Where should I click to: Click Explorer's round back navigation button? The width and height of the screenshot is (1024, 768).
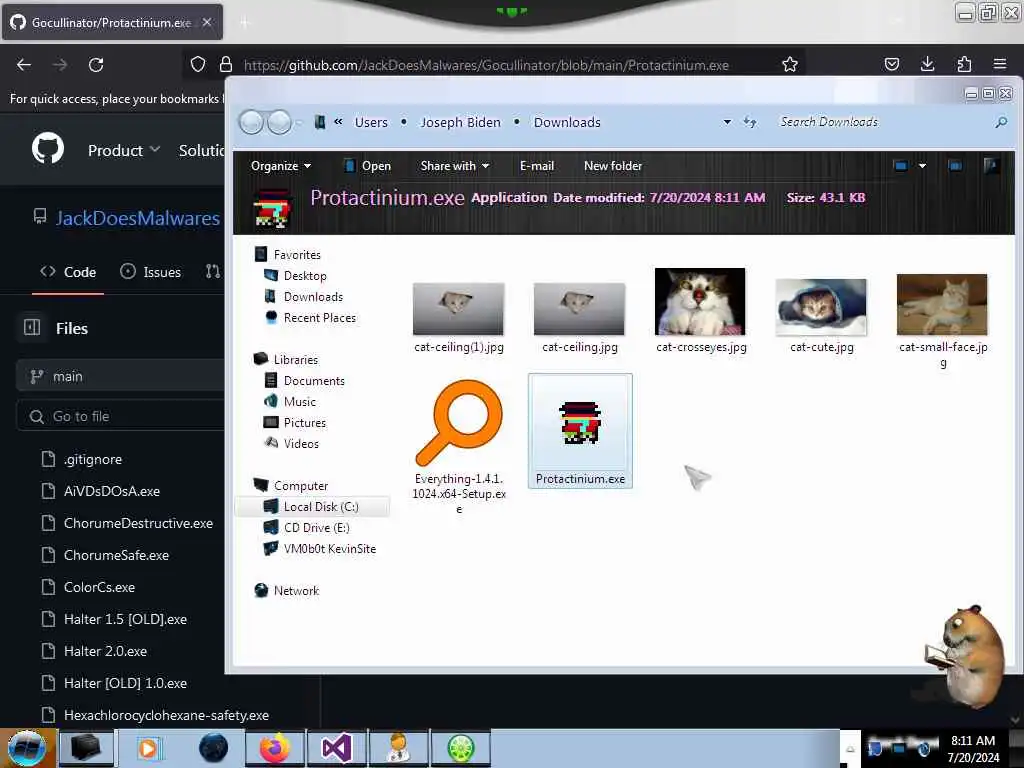tap(251, 121)
